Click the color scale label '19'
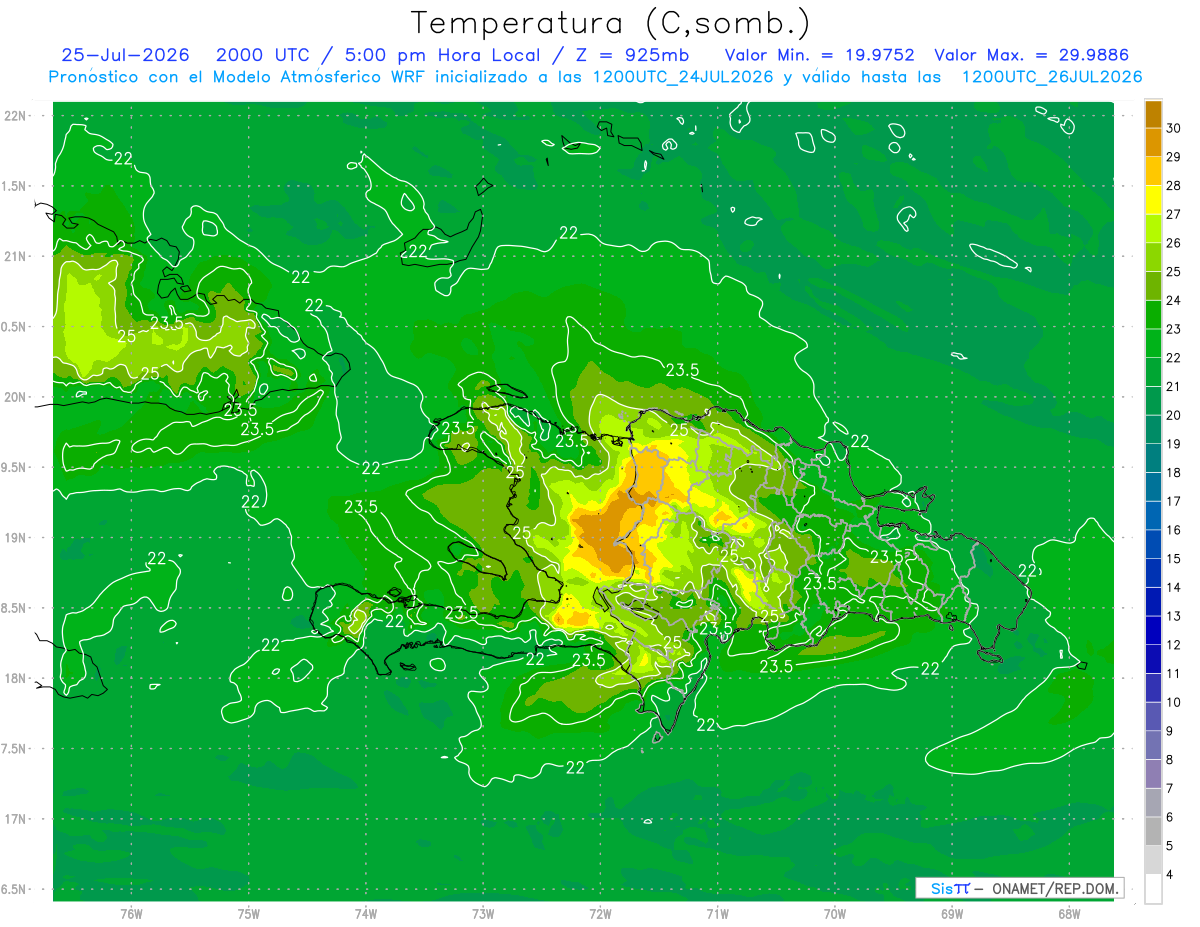 tap(1174, 444)
